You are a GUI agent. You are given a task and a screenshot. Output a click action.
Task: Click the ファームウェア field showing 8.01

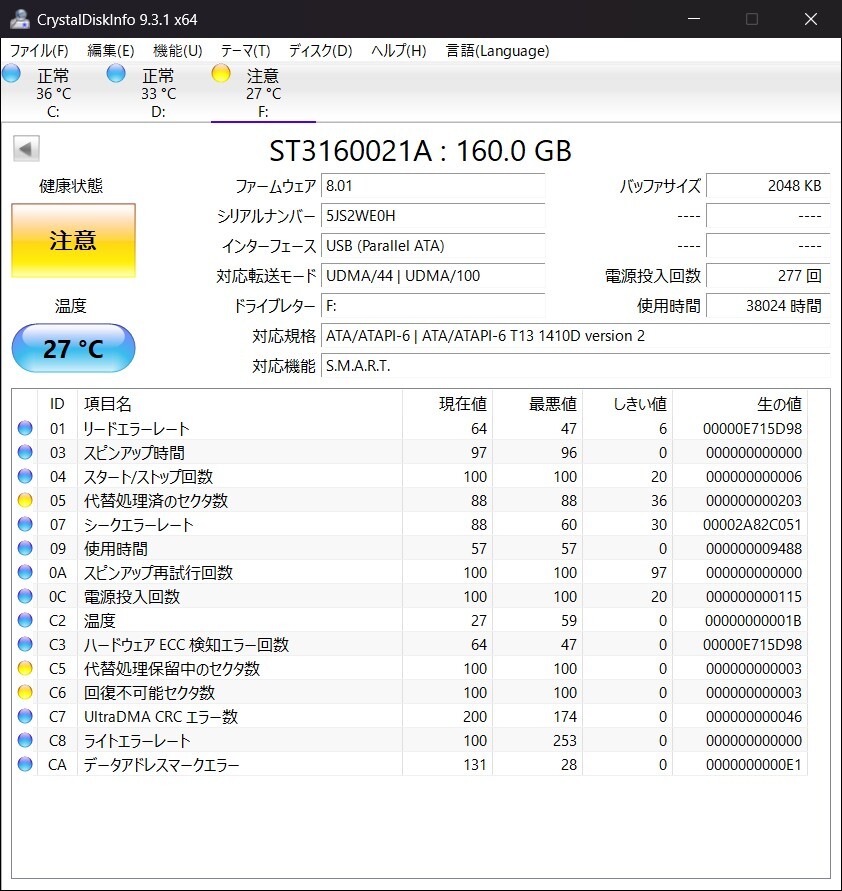(x=433, y=186)
